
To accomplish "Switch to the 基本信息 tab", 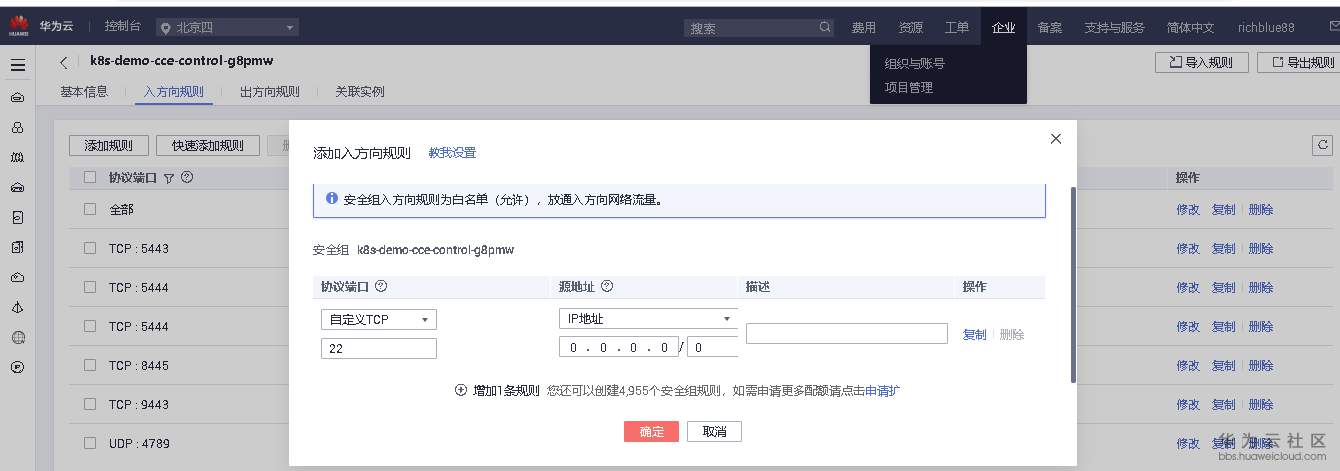I will 84,92.
